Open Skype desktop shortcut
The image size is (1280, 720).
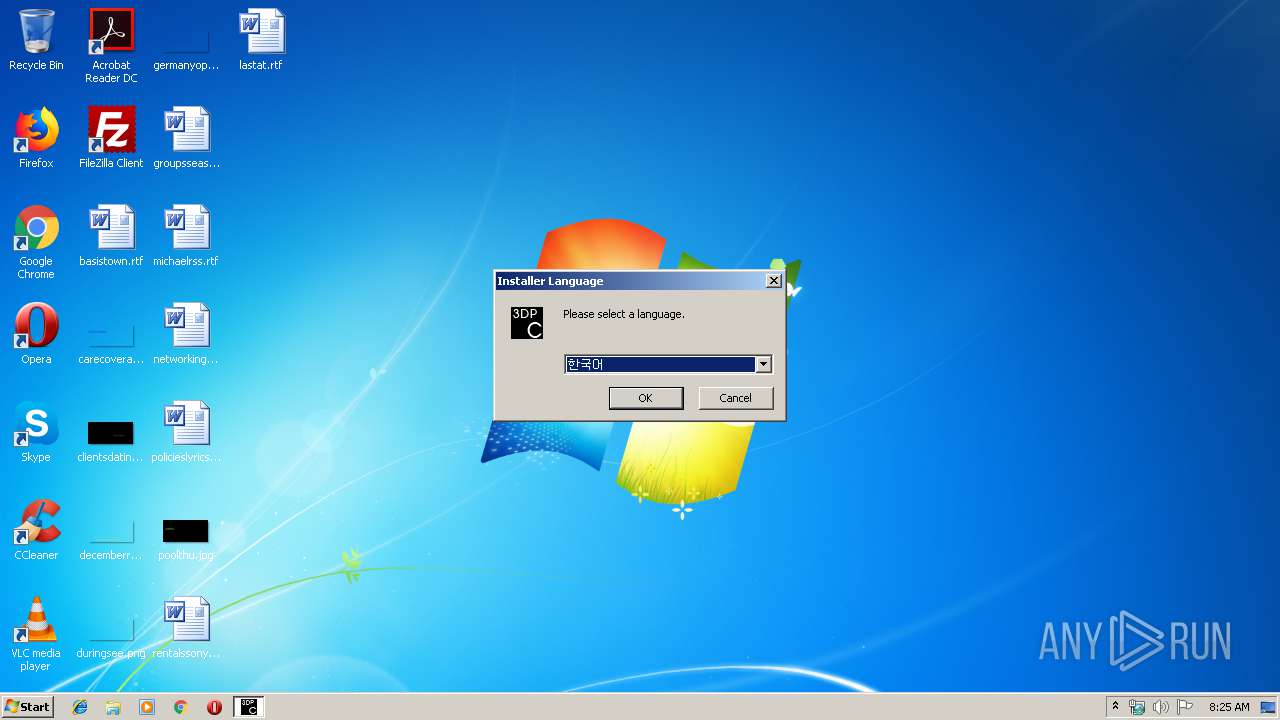point(36,432)
